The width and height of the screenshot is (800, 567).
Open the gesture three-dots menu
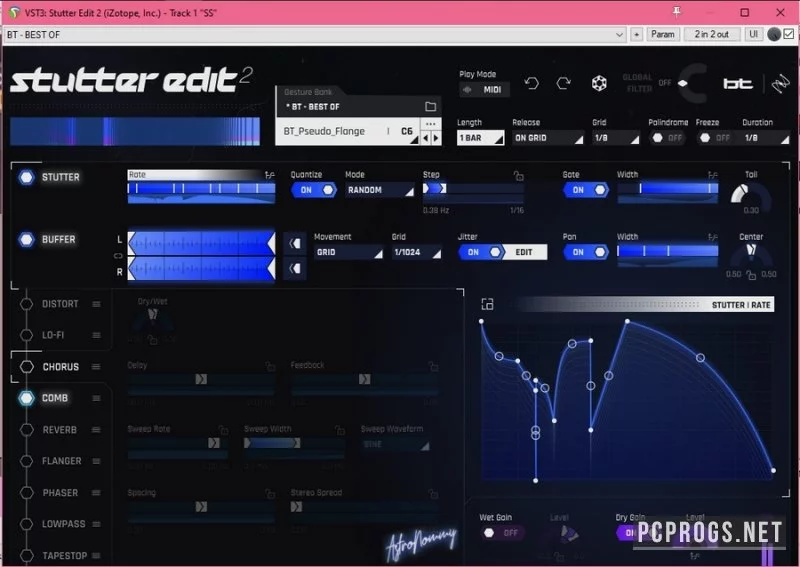click(x=431, y=124)
